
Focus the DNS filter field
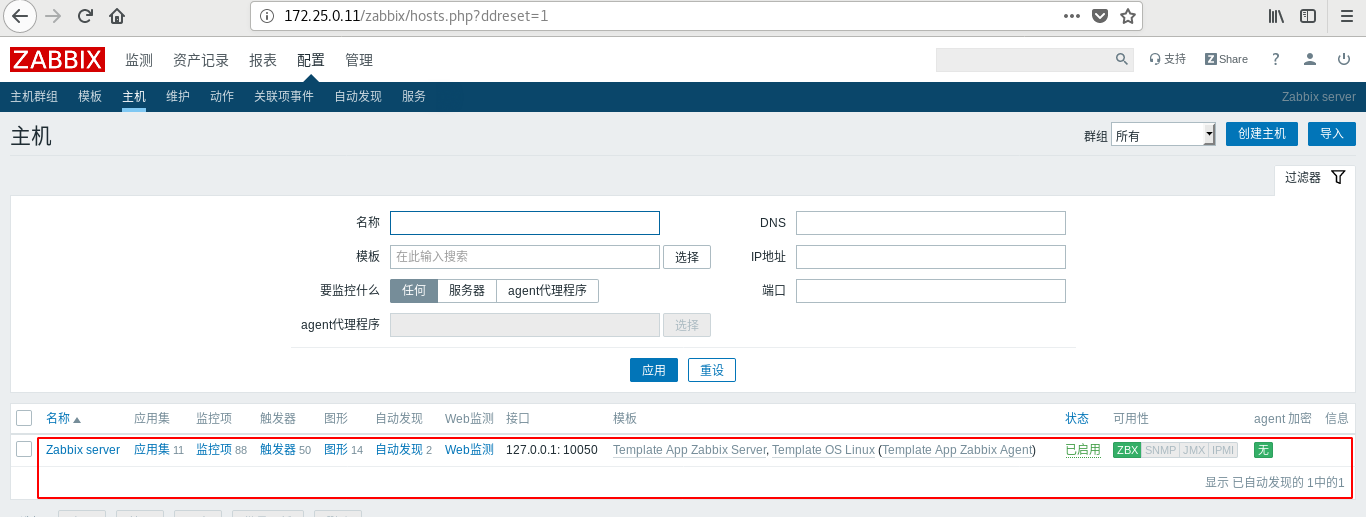(931, 223)
